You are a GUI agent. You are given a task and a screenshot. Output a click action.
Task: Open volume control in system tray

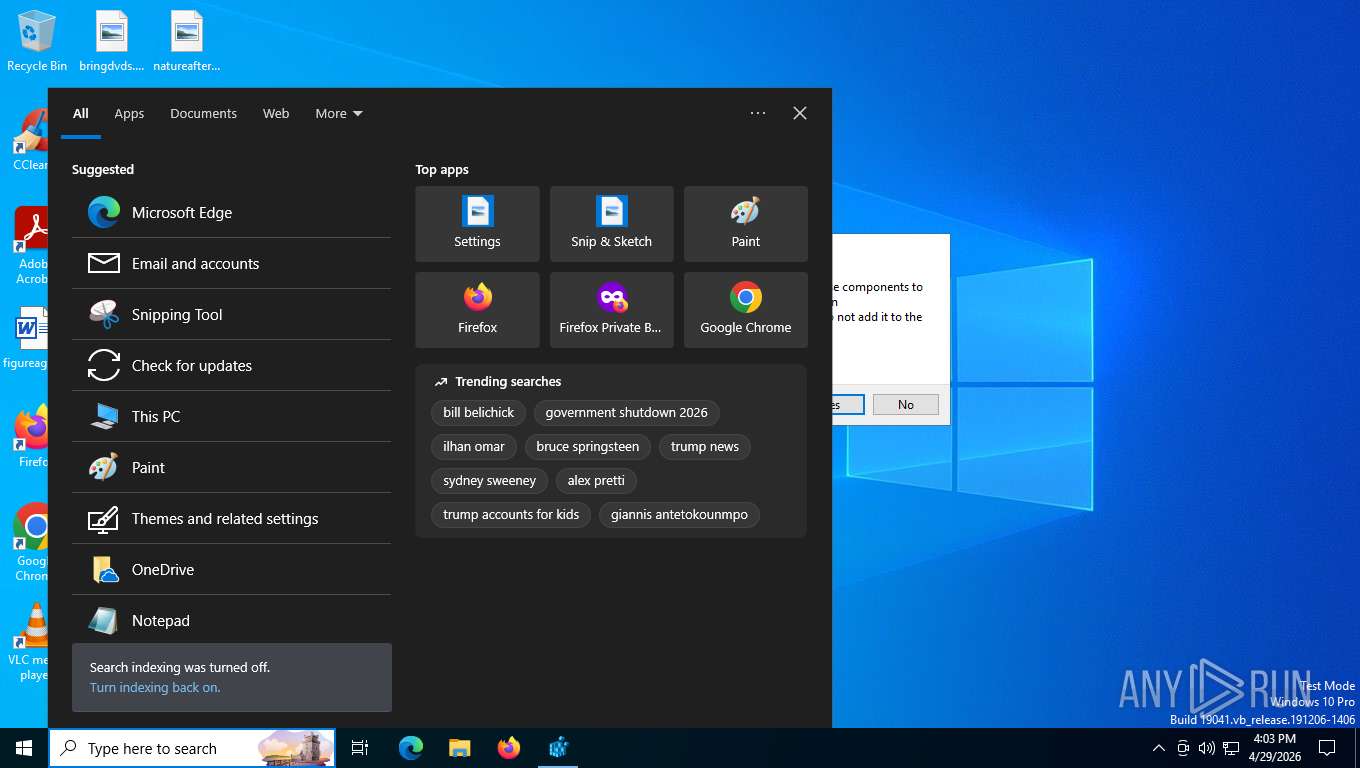1206,748
